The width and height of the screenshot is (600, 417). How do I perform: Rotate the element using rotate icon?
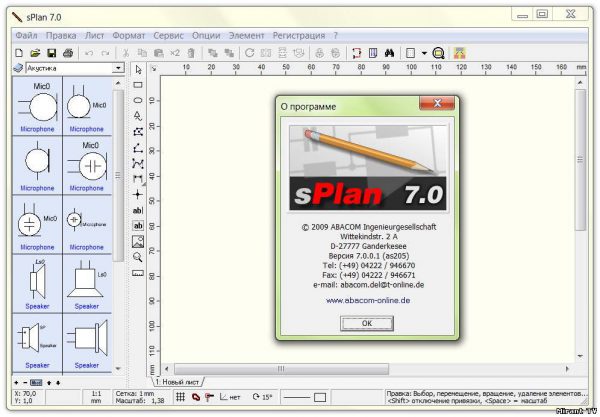pyautogui.click(x=249, y=53)
